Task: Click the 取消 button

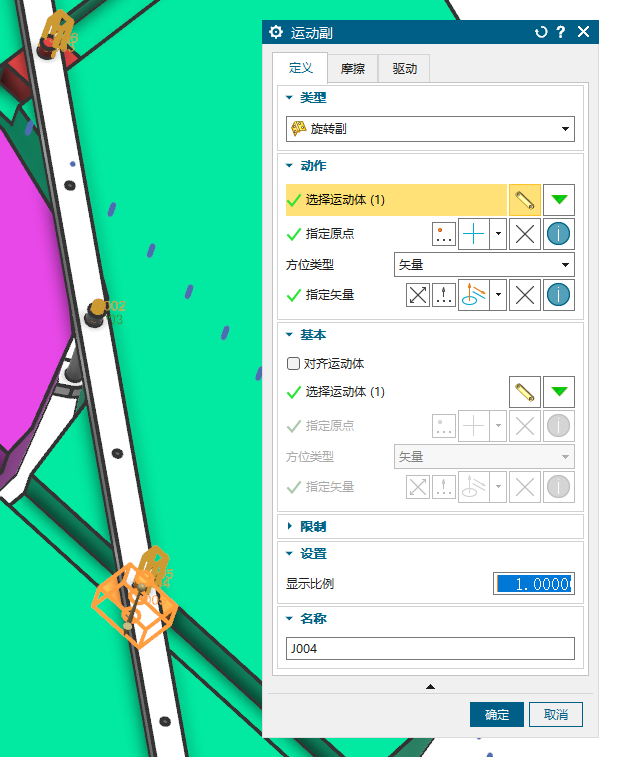Action: 556,715
